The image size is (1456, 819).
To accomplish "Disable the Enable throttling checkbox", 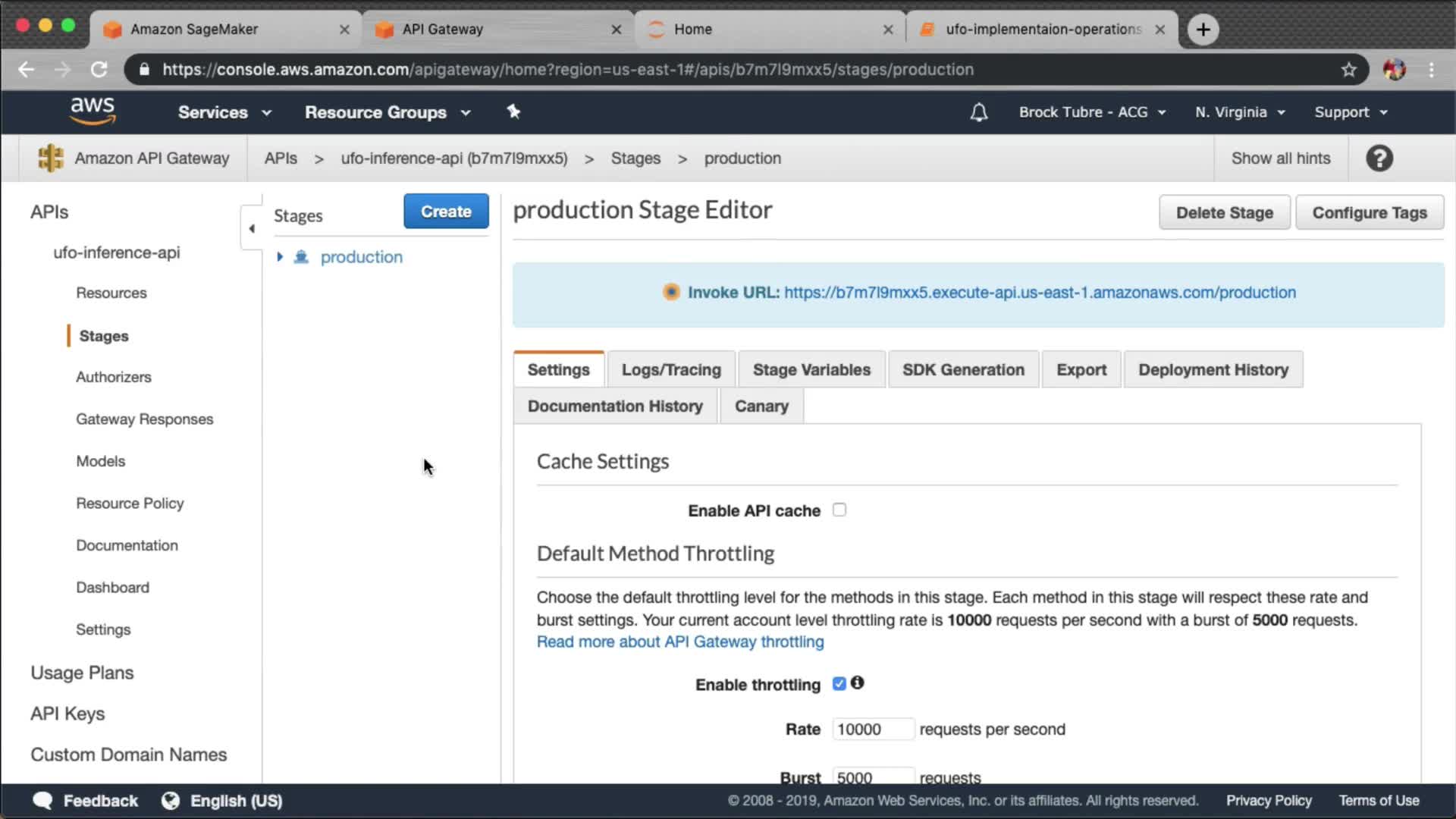I will pyautogui.click(x=839, y=683).
